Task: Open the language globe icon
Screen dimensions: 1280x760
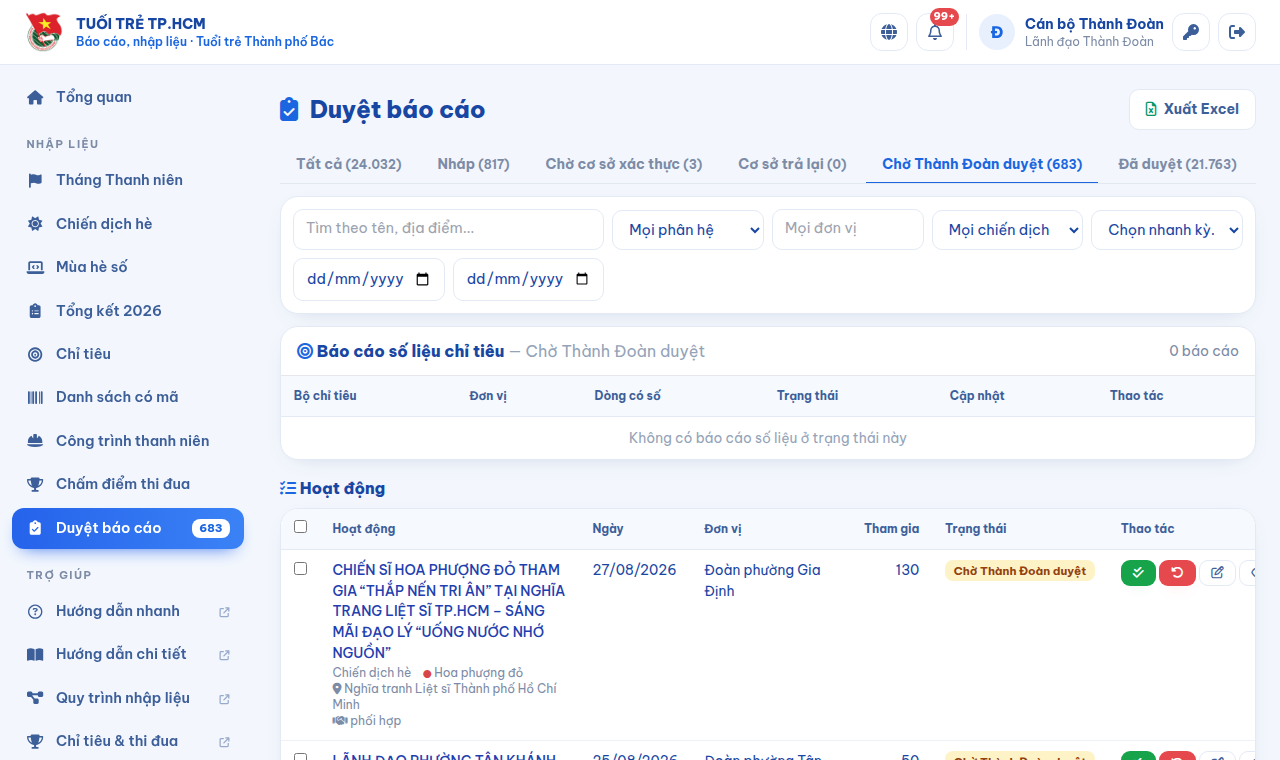Action: point(889,32)
